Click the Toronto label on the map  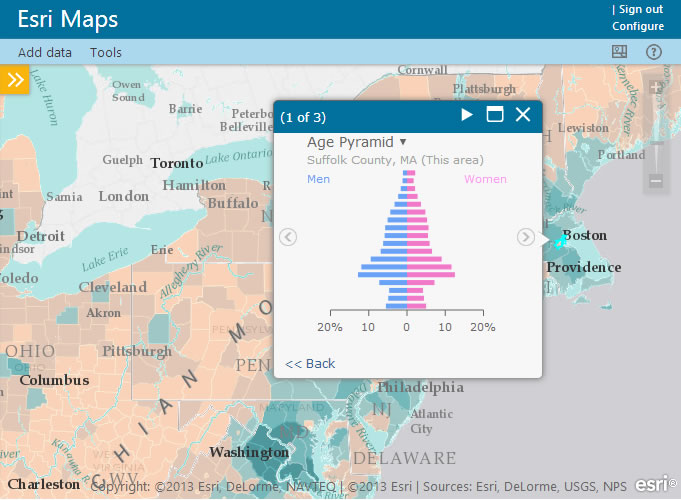click(177, 163)
